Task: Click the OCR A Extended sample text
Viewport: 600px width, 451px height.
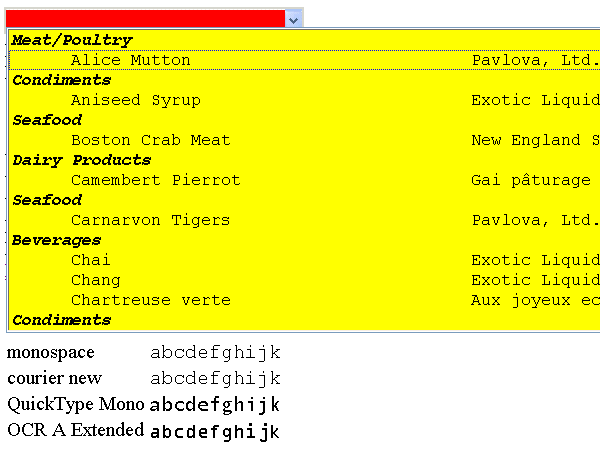Action: (215, 431)
